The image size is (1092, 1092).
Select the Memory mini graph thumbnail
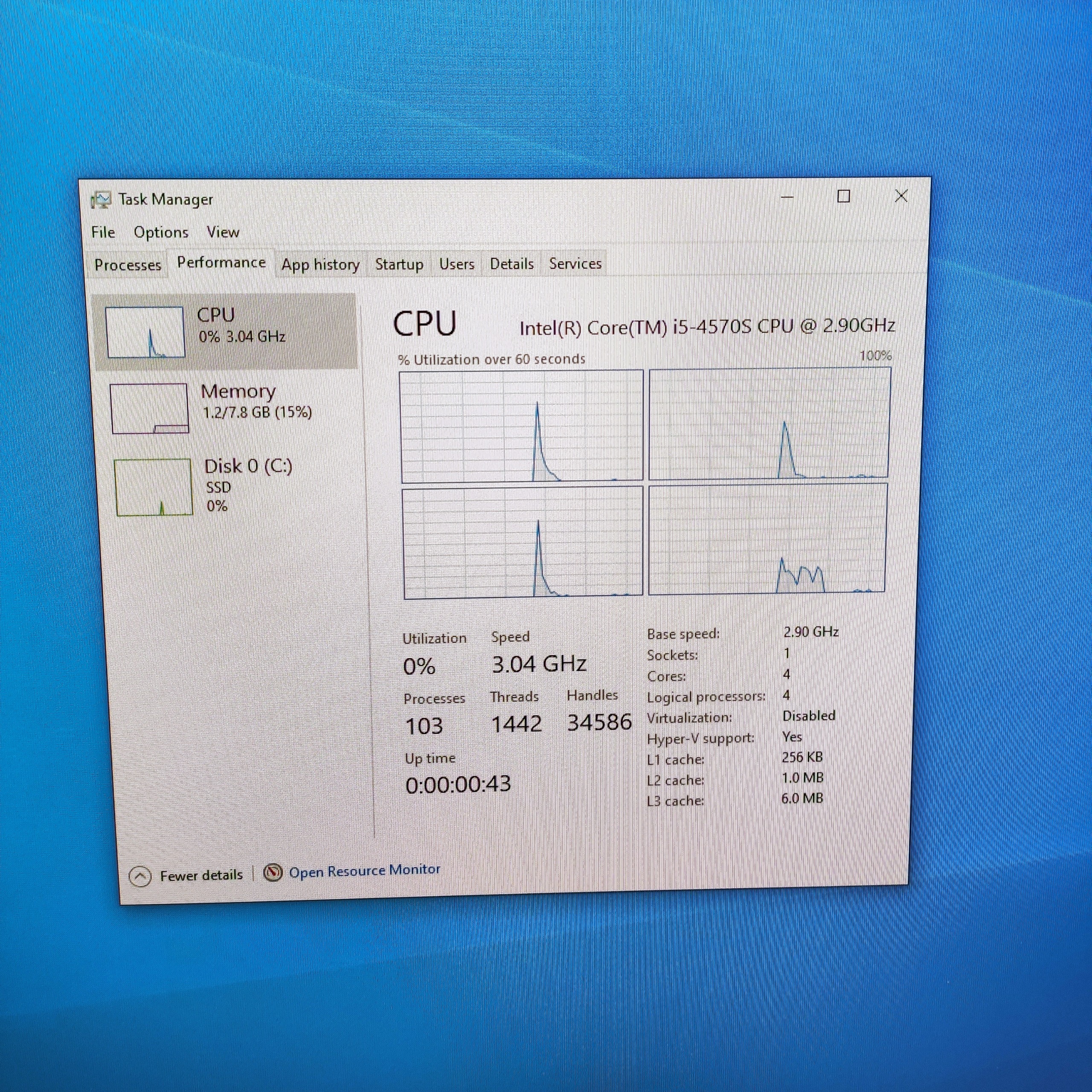point(150,409)
